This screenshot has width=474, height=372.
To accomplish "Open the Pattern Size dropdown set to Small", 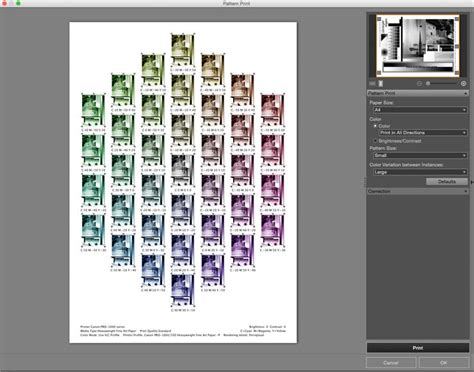I will (420, 155).
